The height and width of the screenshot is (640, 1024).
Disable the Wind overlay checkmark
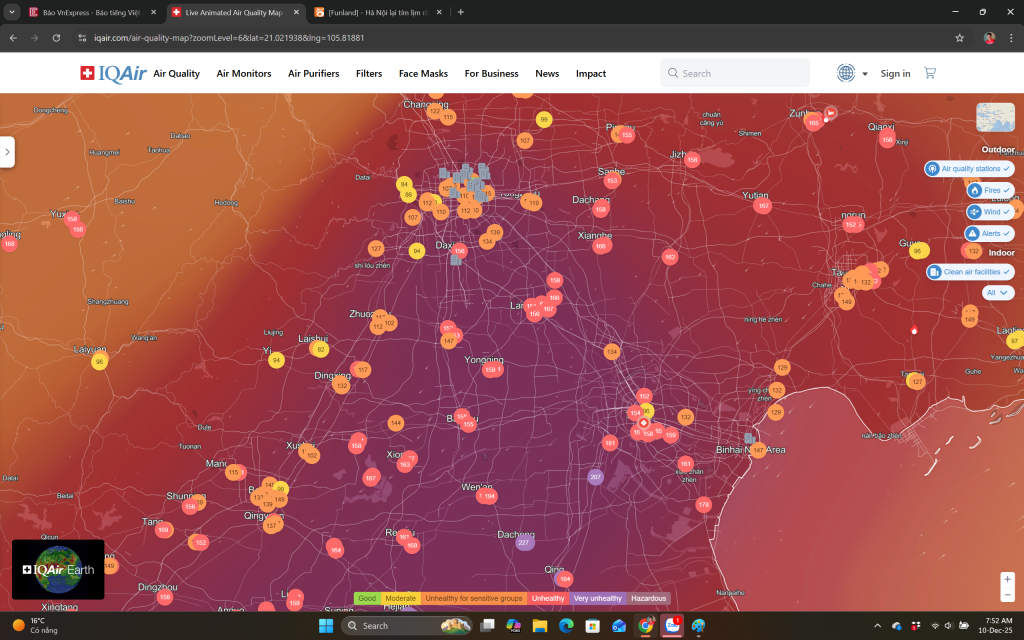(x=1005, y=212)
